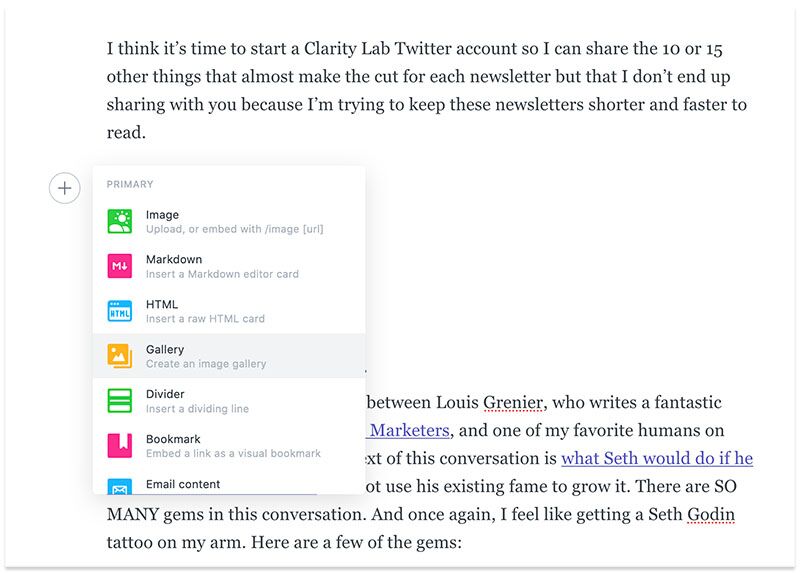Insert a Divider from the menu
Image resolution: width=800 pixels, height=573 pixels.
[x=229, y=401]
